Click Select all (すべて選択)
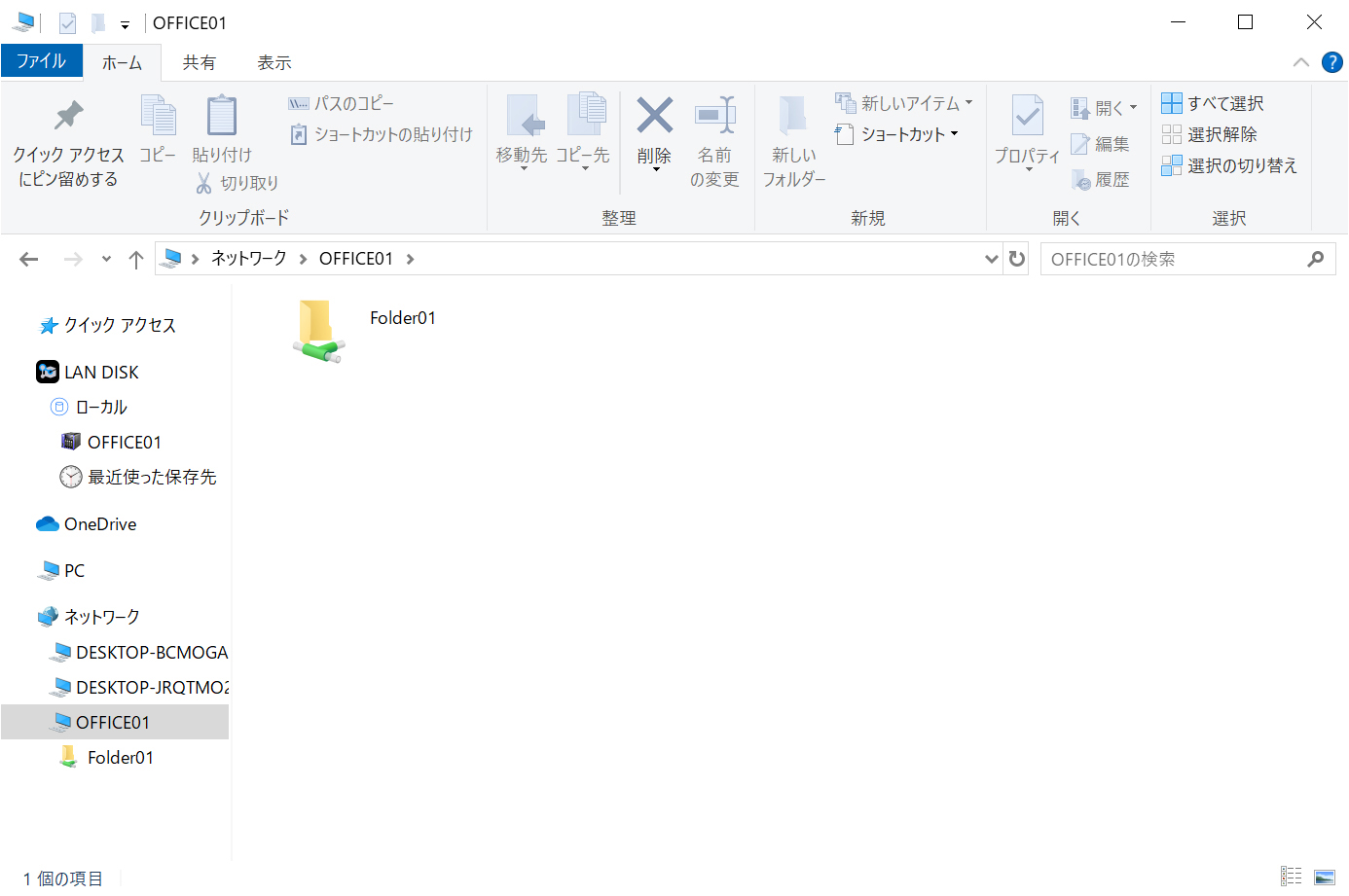Screen dimensions: 1349x896 point(1213,103)
